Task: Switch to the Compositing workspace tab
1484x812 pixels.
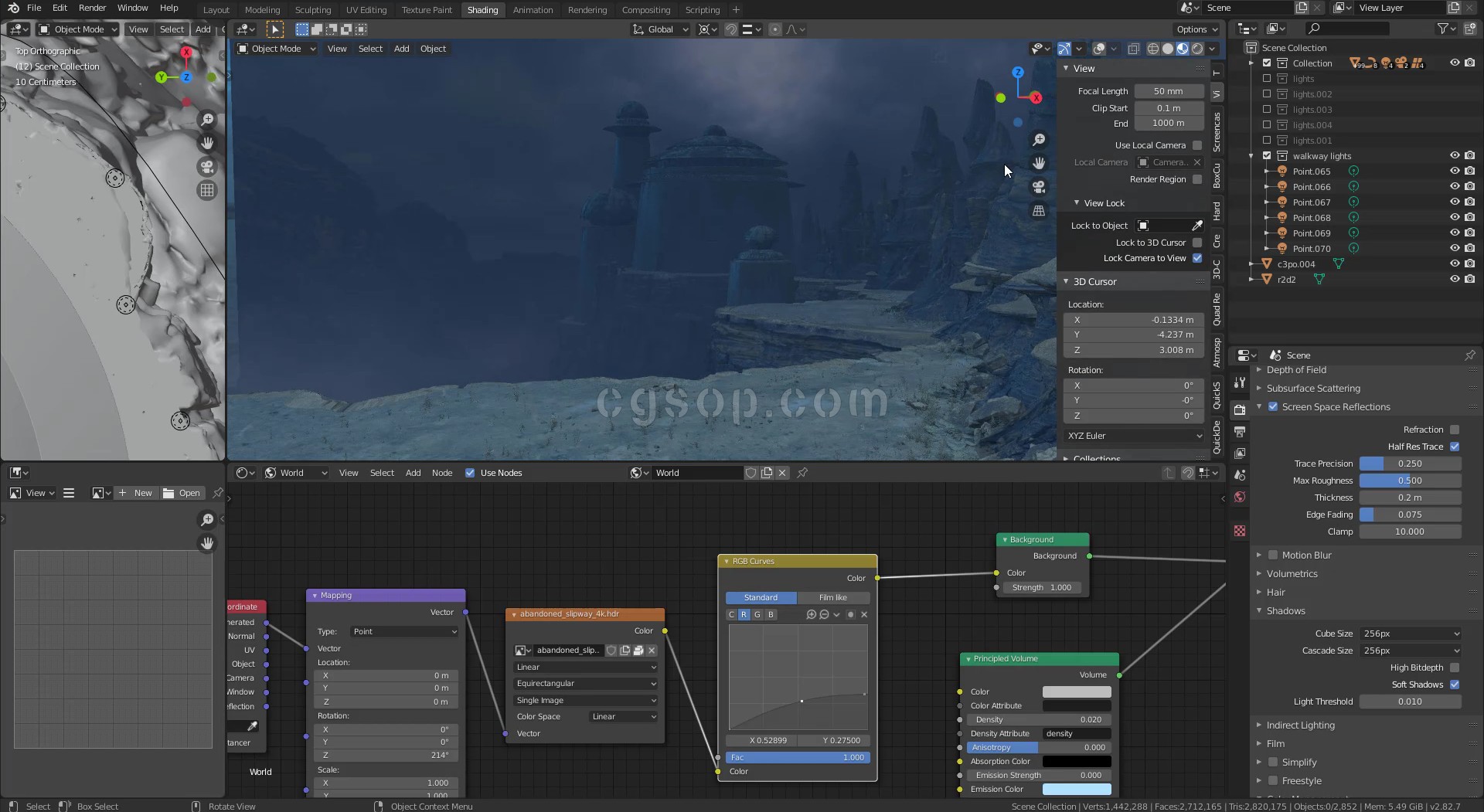Action: point(646,10)
